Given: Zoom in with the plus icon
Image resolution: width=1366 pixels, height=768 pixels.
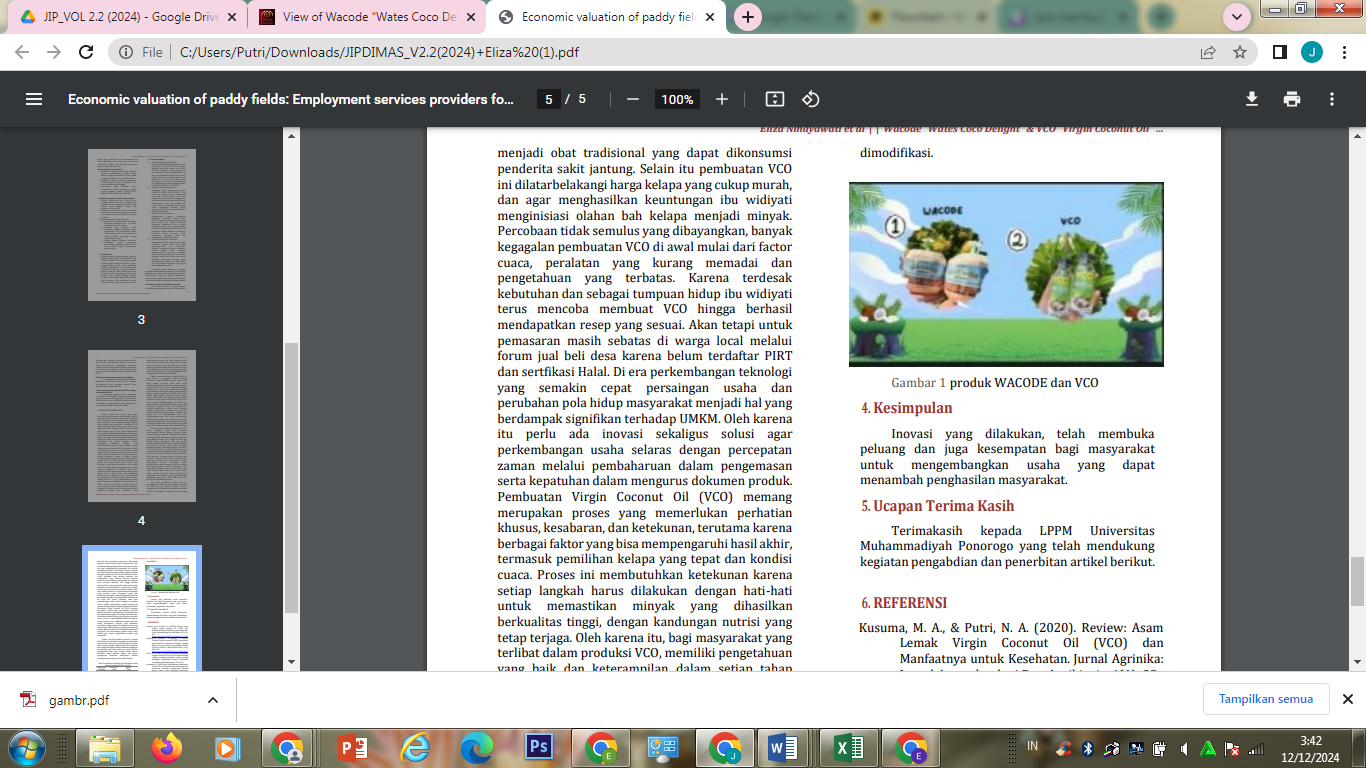Looking at the screenshot, I should [722, 99].
